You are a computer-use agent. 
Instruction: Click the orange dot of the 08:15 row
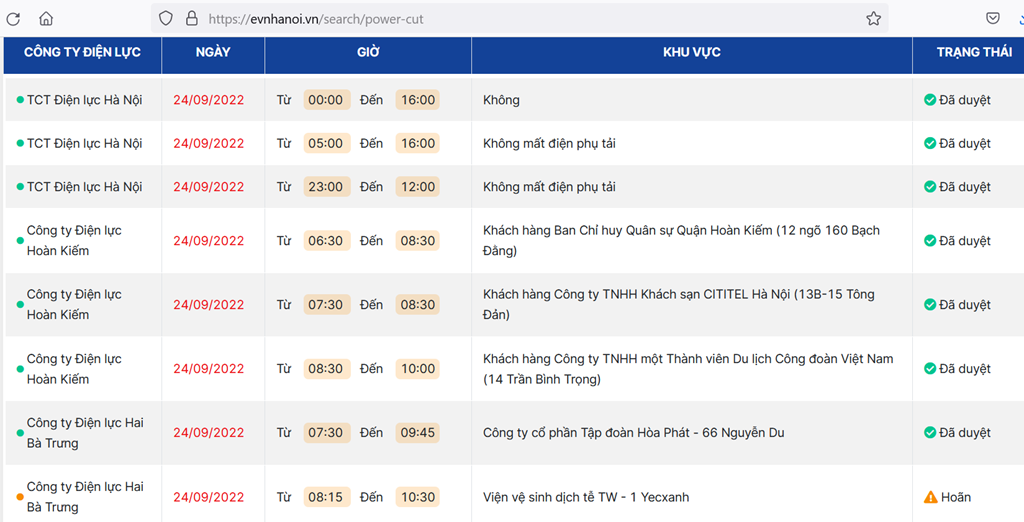[x=20, y=497]
